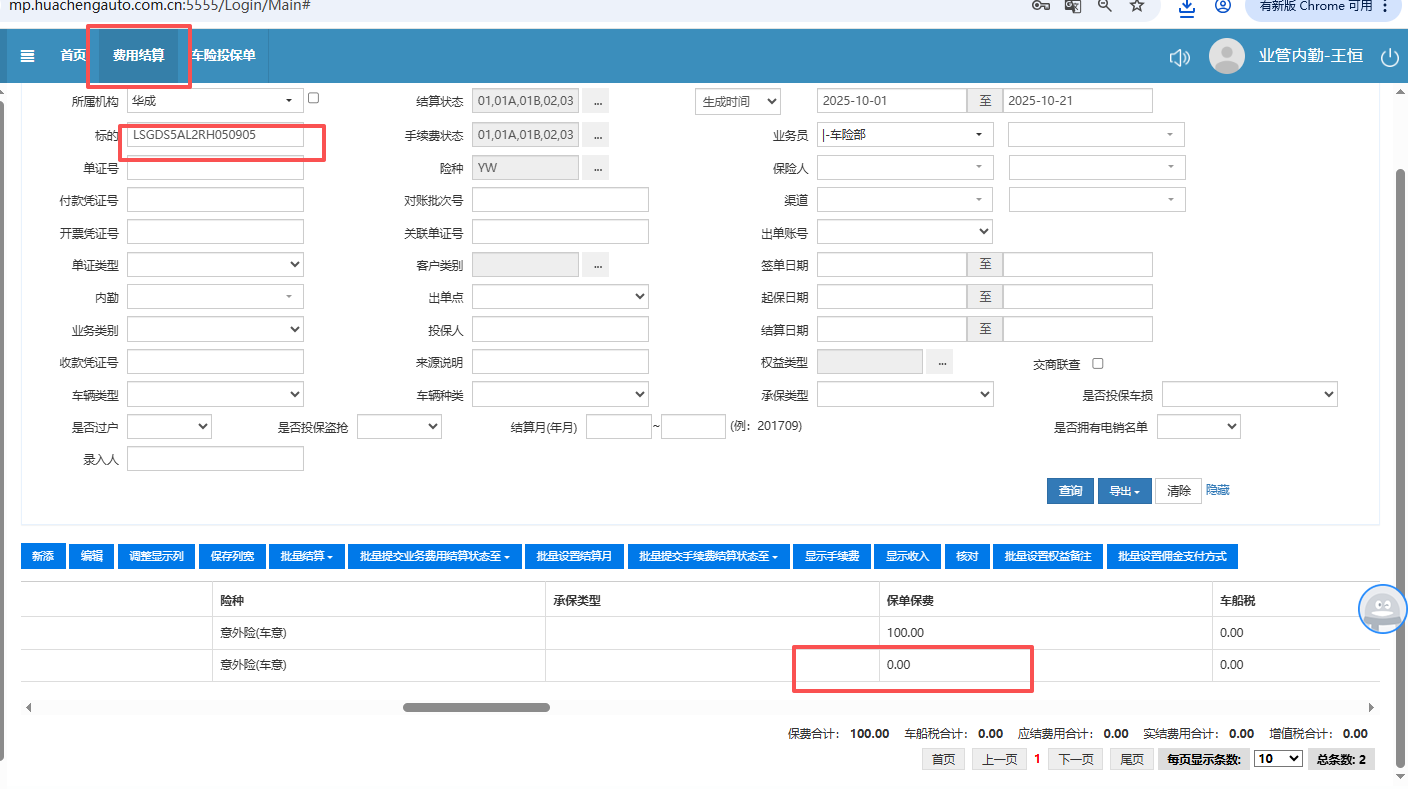The height and width of the screenshot is (789, 1408).
Task: Open Chrome downloads icon
Action: pos(1187,7)
